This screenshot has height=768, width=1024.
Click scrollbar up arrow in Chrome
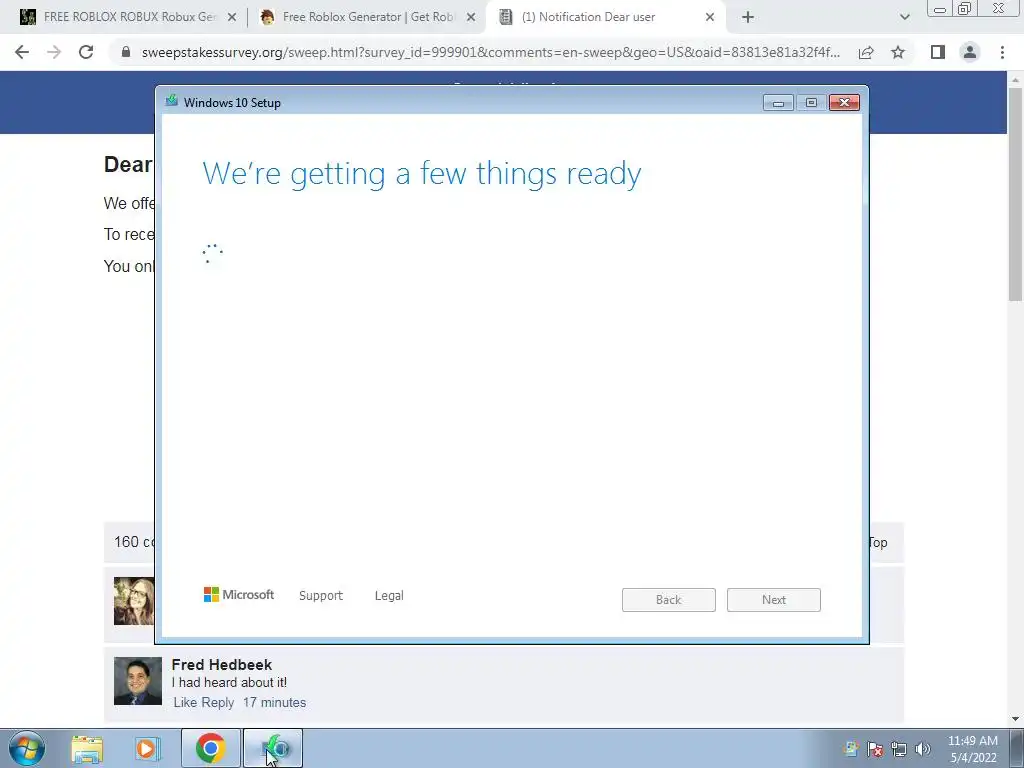[1015, 80]
